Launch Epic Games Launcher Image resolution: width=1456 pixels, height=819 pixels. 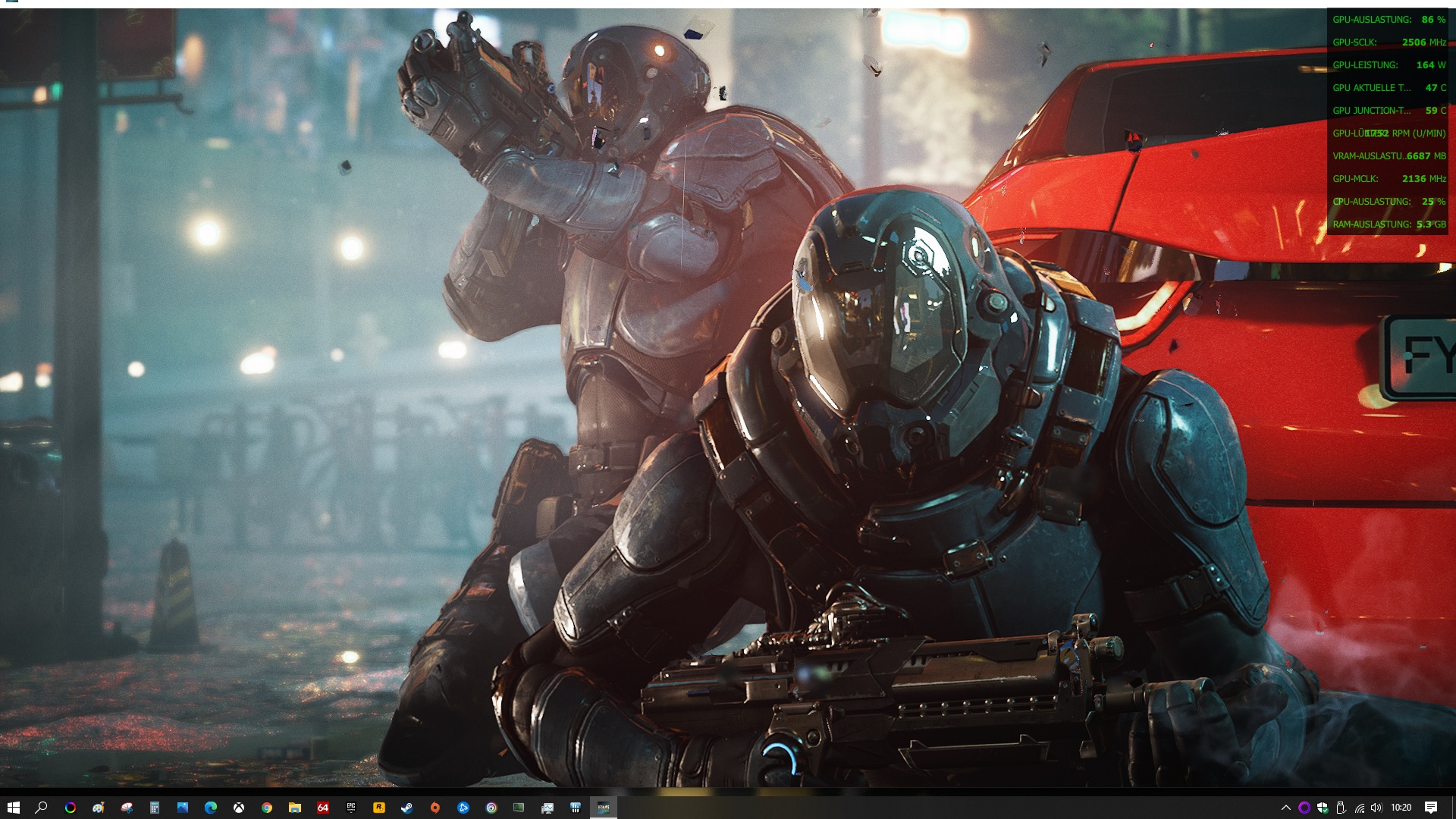pos(351,808)
